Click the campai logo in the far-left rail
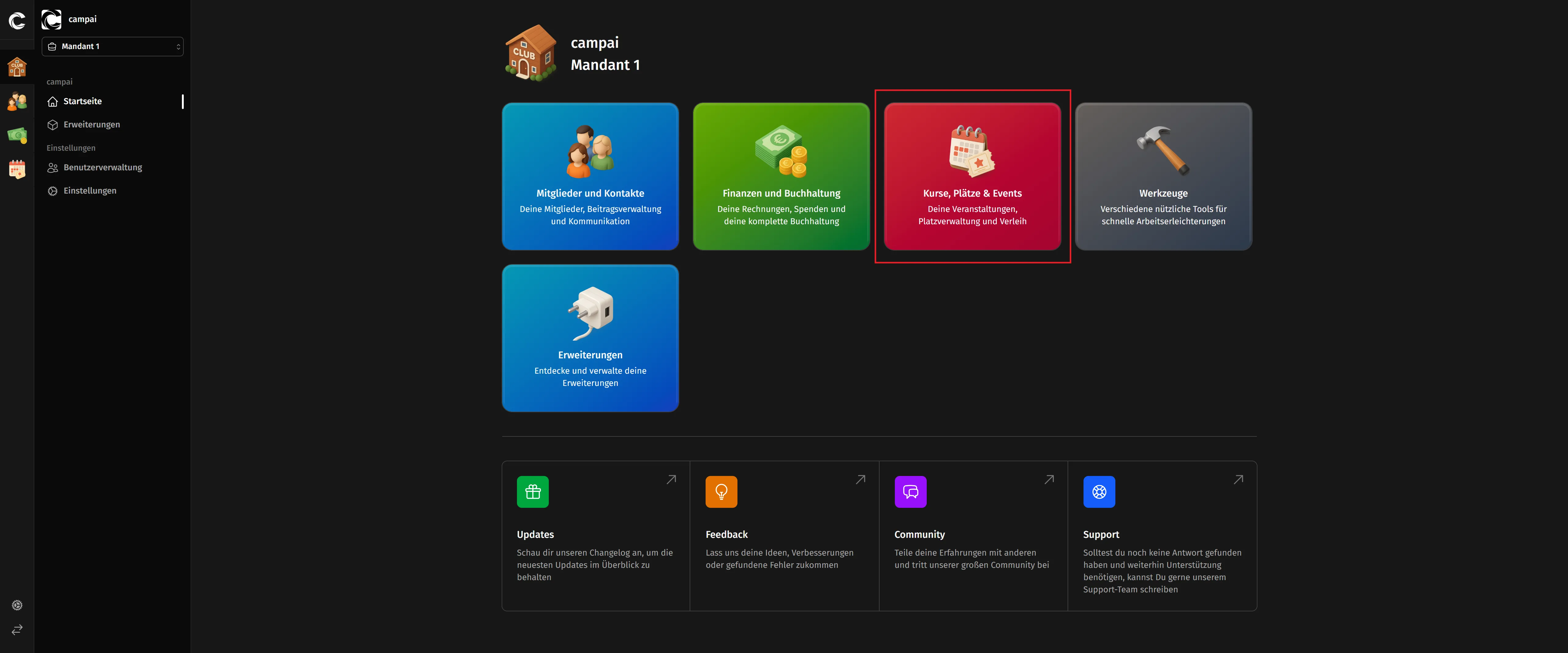The width and height of the screenshot is (1568, 653). pos(17,21)
